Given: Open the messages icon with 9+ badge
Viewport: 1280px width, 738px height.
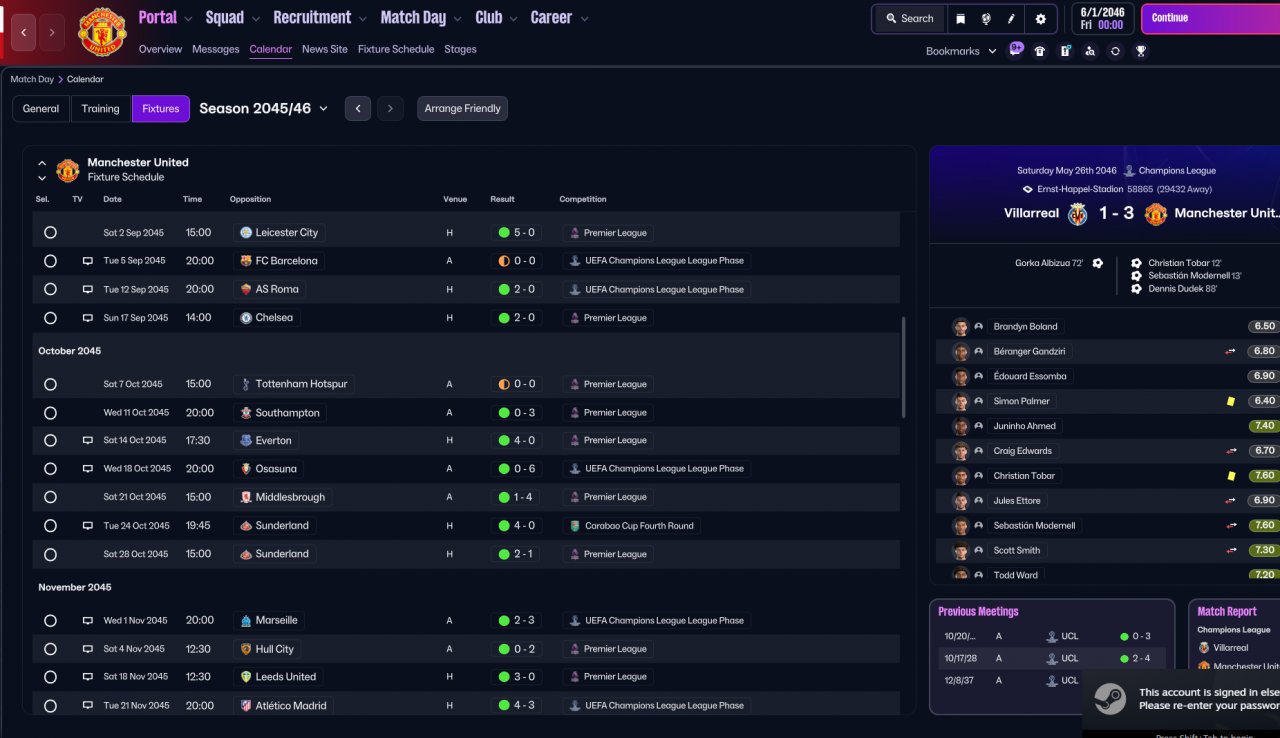Looking at the screenshot, I should click(x=1016, y=50).
